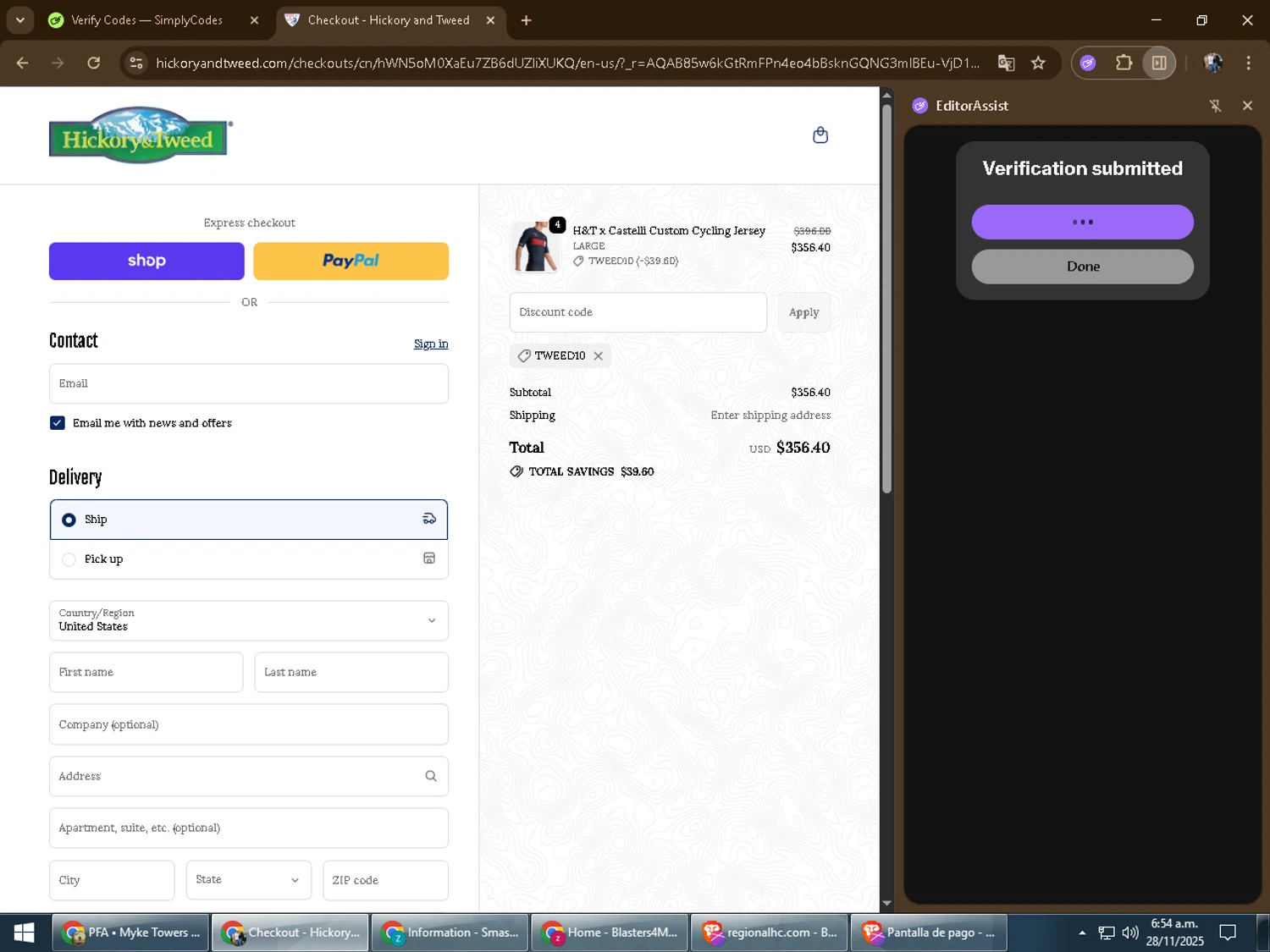
Task: Click the address search magnifier icon
Action: pos(430,776)
